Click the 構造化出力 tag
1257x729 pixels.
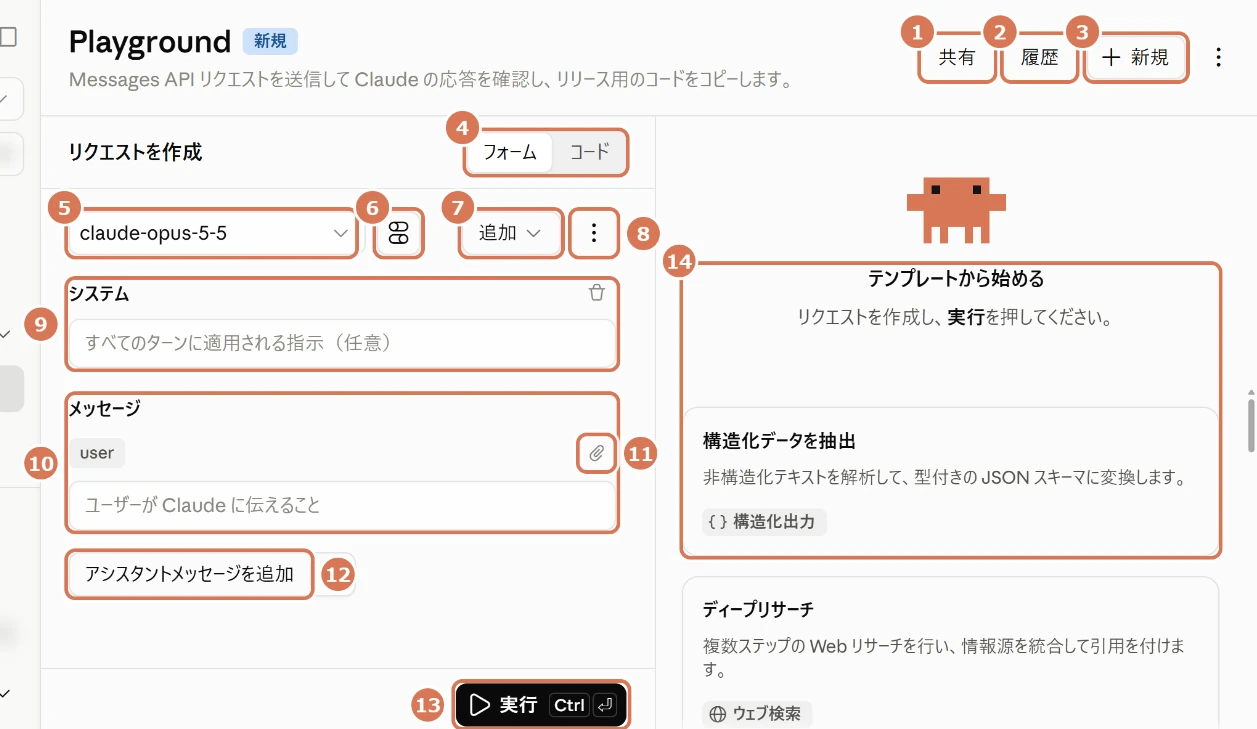coord(764,521)
